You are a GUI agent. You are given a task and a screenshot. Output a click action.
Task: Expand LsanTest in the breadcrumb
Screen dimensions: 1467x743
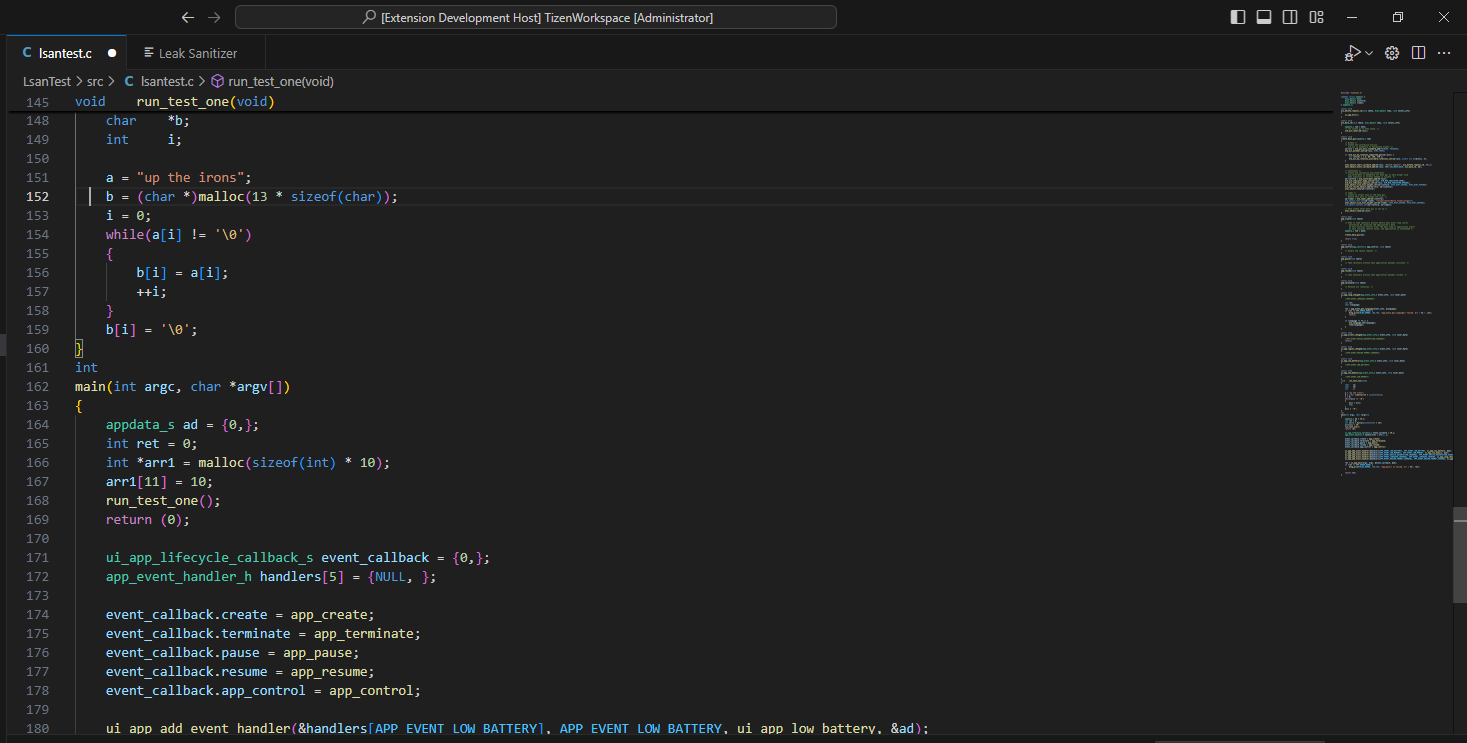point(46,82)
